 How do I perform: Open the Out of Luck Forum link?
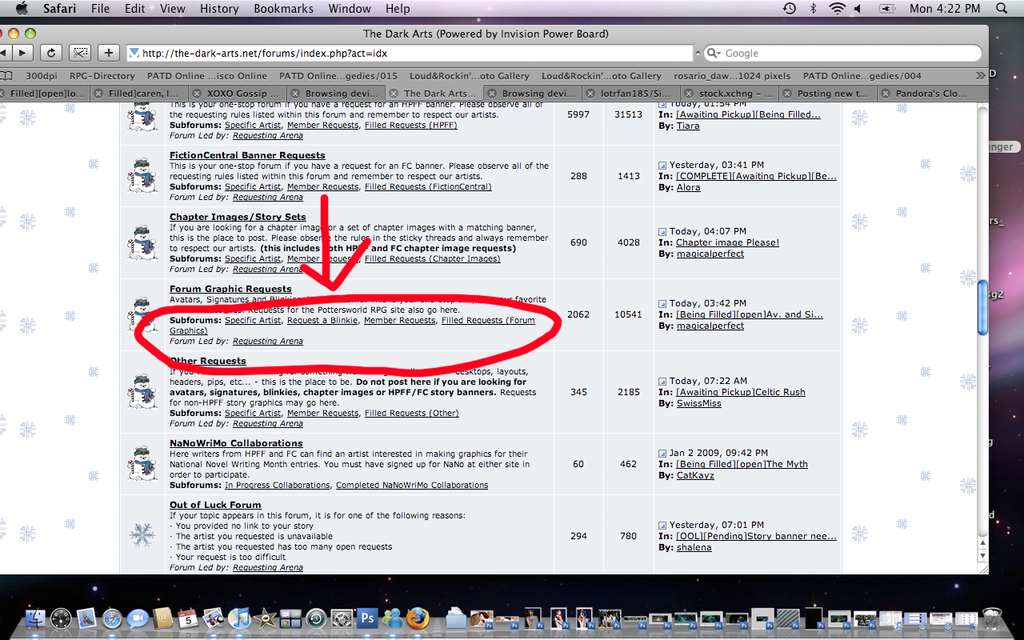pyautogui.click(x=215, y=505)
